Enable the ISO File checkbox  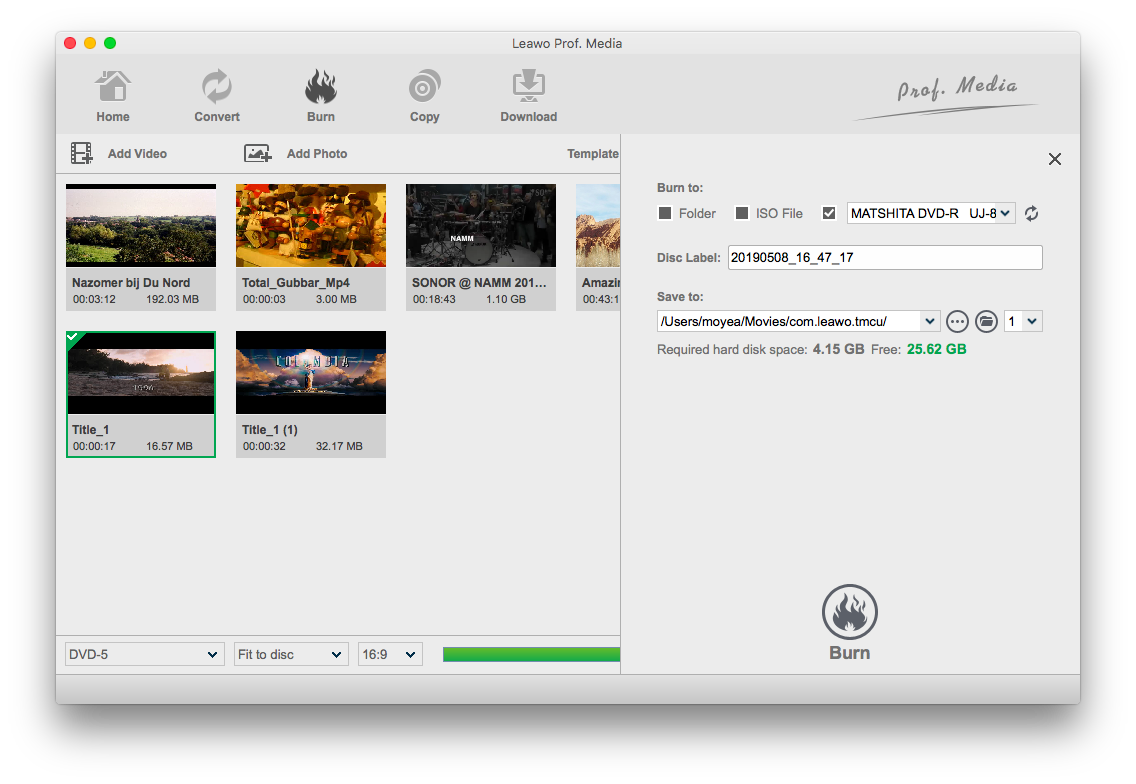(742, 213)
